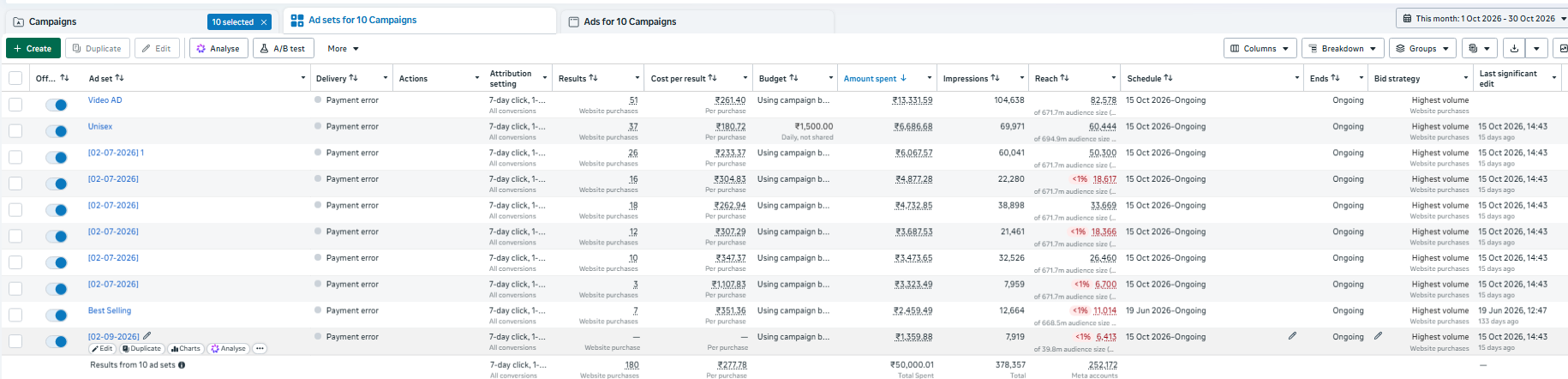Sort by the Budget column
Screen dimensions: 1568x379
[793, 78]
